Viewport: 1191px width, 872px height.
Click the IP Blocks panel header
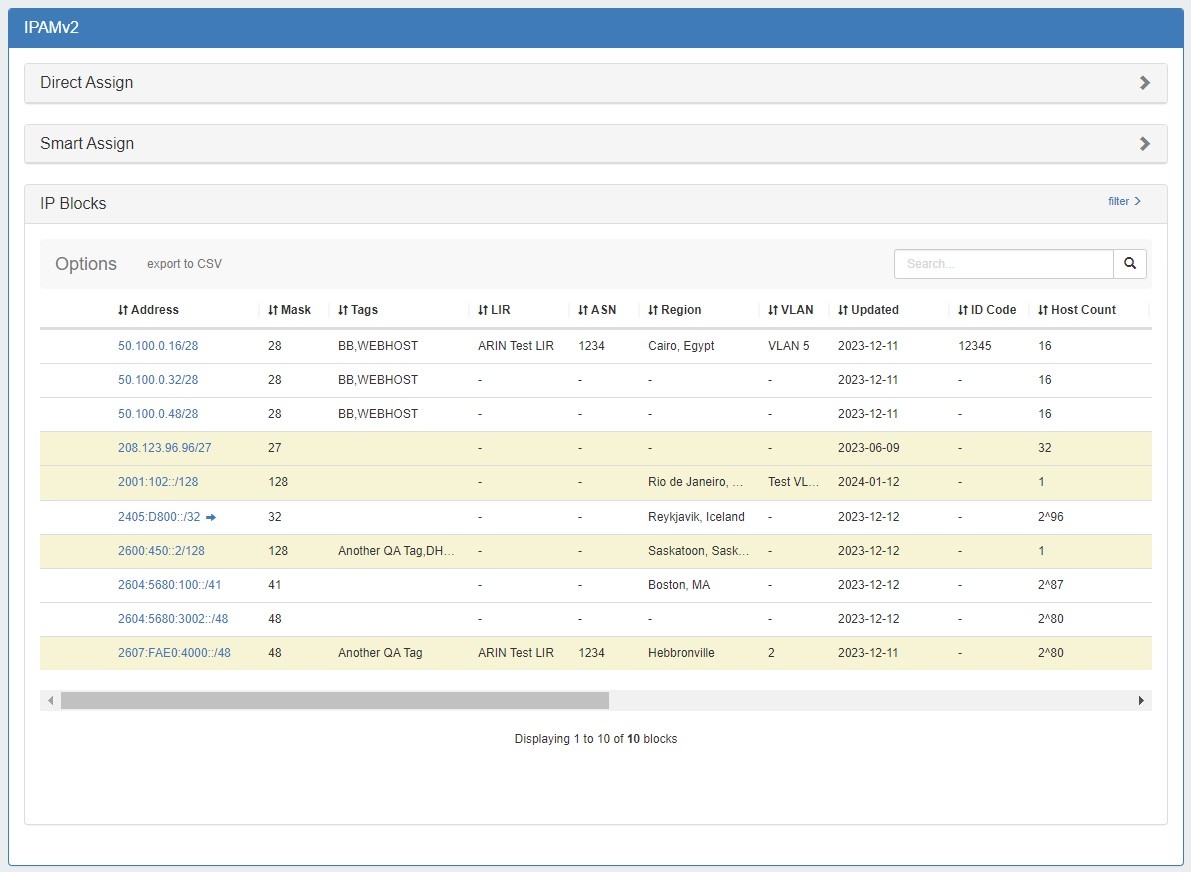tap(73, 204)
